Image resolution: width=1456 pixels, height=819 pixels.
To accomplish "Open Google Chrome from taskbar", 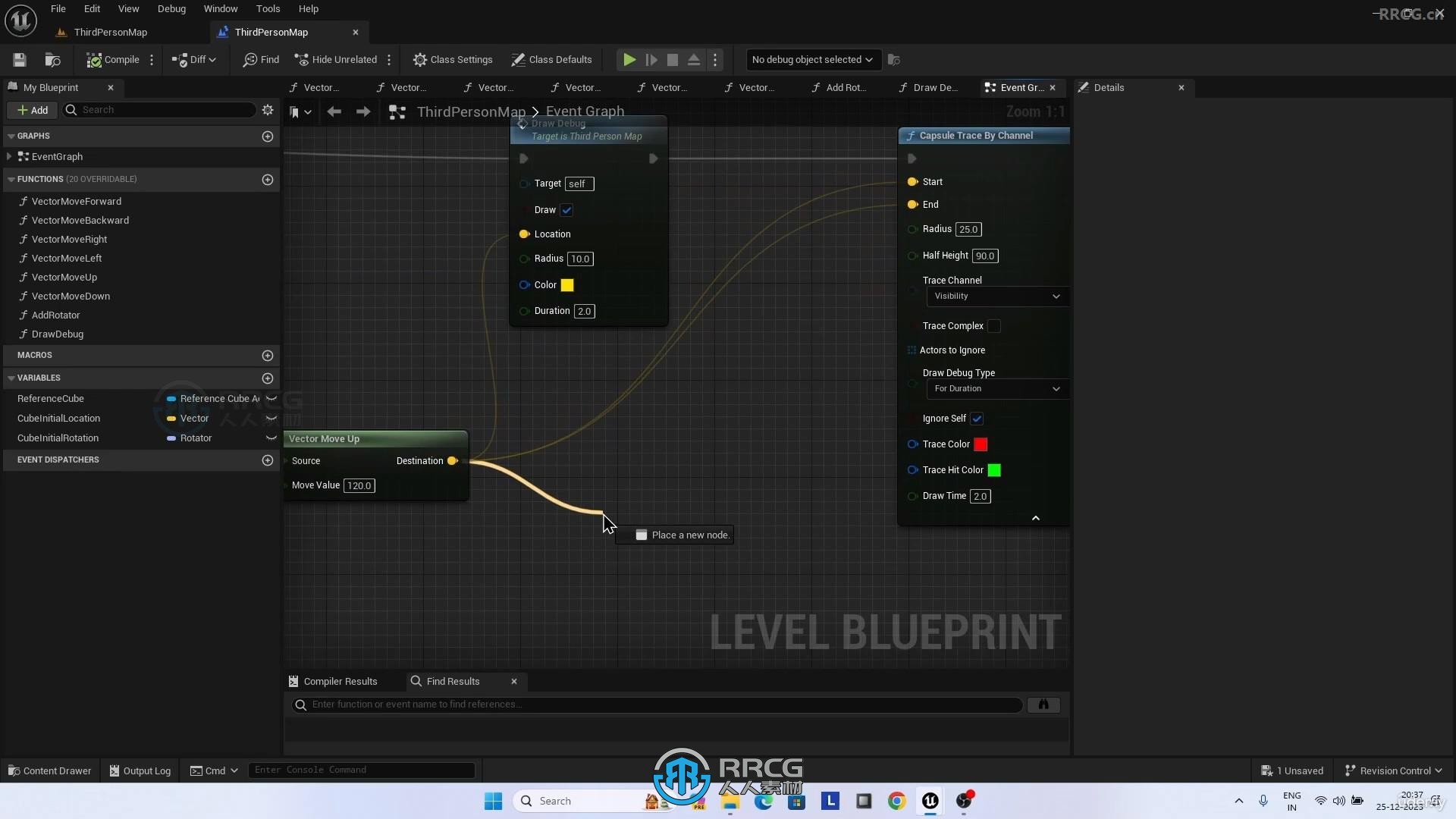I will (x=896, y=802).
